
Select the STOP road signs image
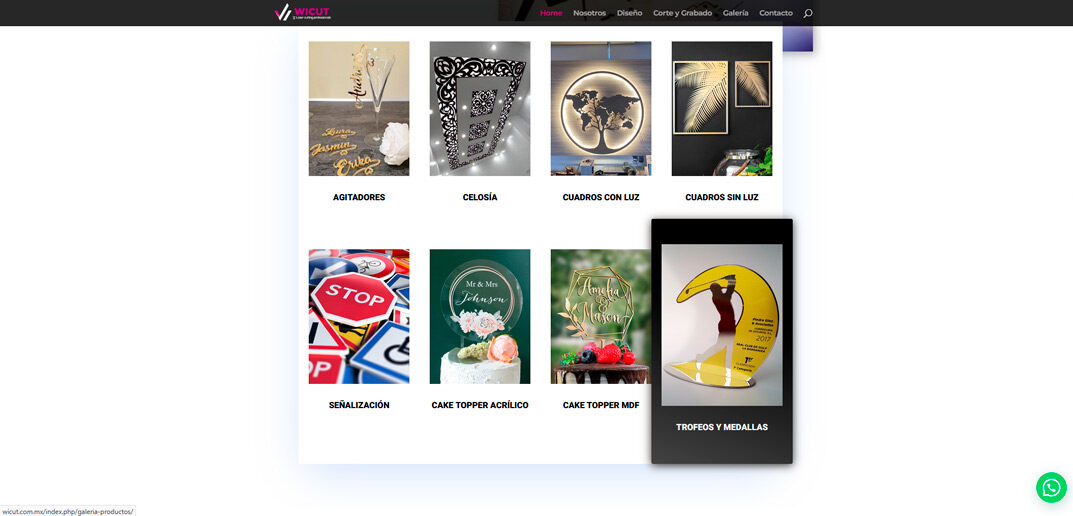pos(359,316)
